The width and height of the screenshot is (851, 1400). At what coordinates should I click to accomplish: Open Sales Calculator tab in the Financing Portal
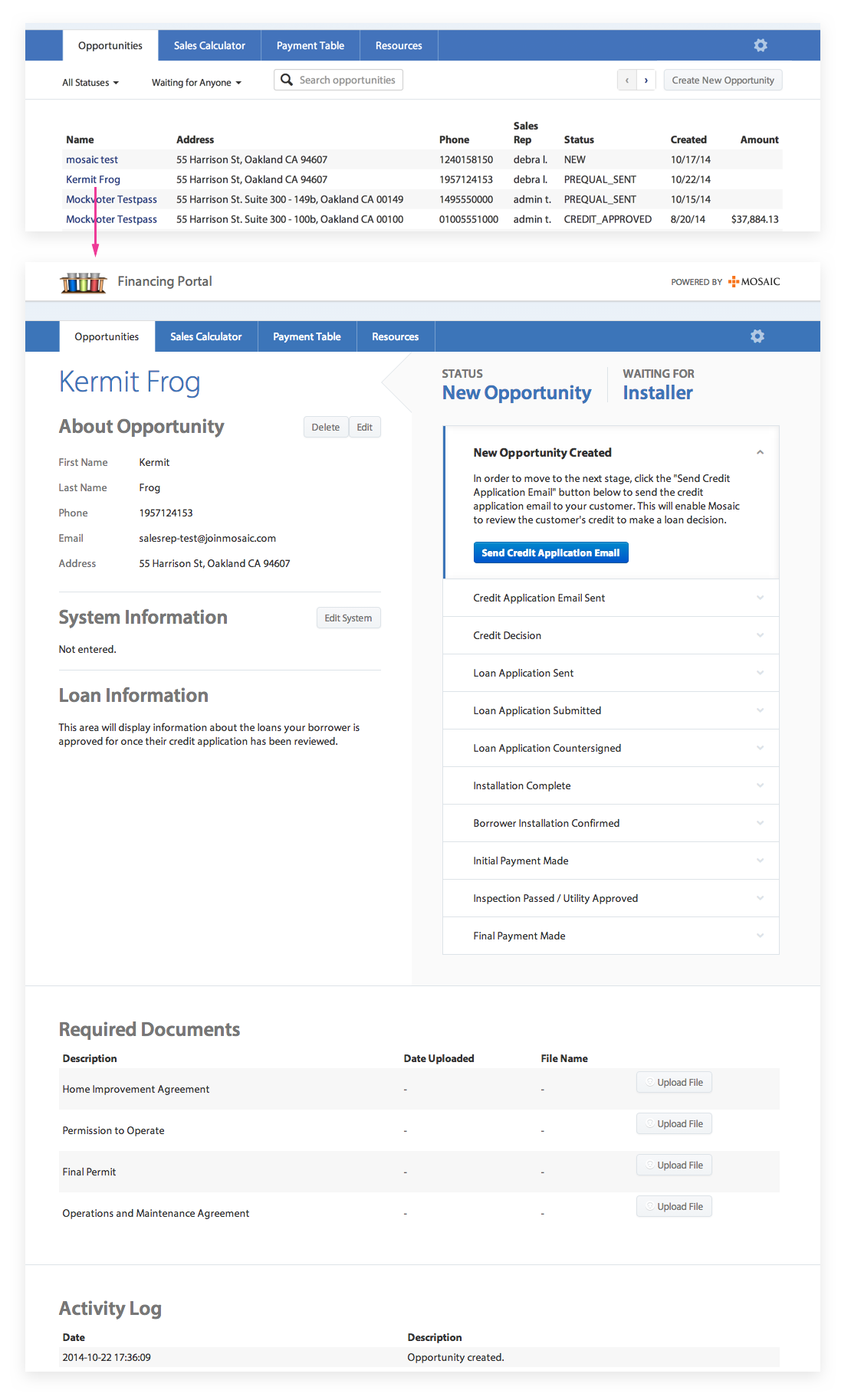206,336
